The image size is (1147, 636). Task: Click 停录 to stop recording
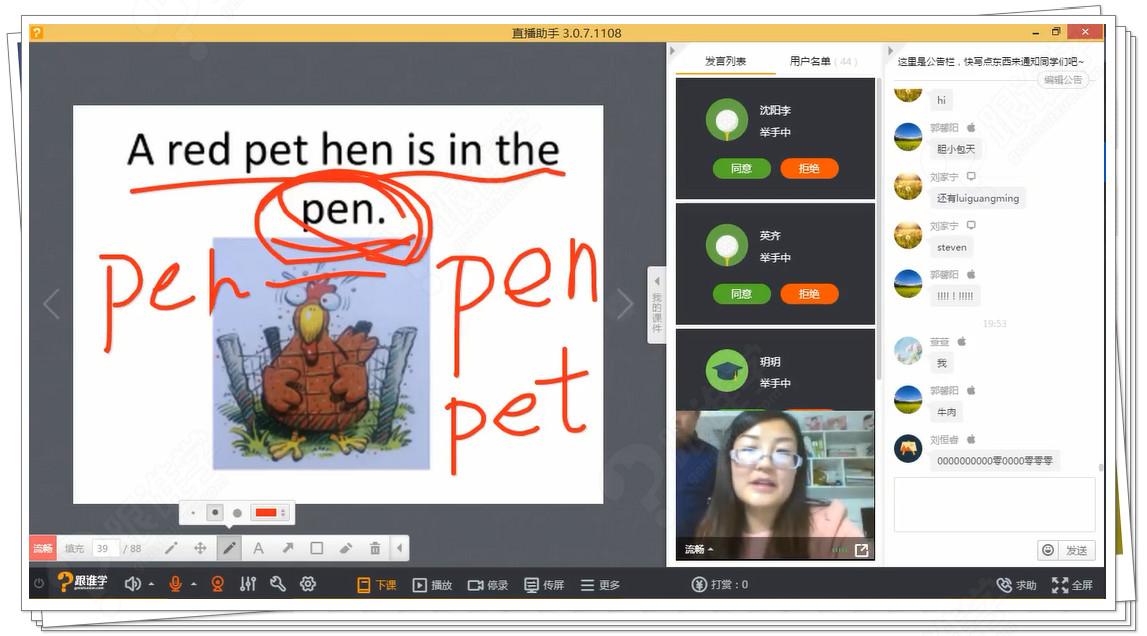tap(488, 585)
